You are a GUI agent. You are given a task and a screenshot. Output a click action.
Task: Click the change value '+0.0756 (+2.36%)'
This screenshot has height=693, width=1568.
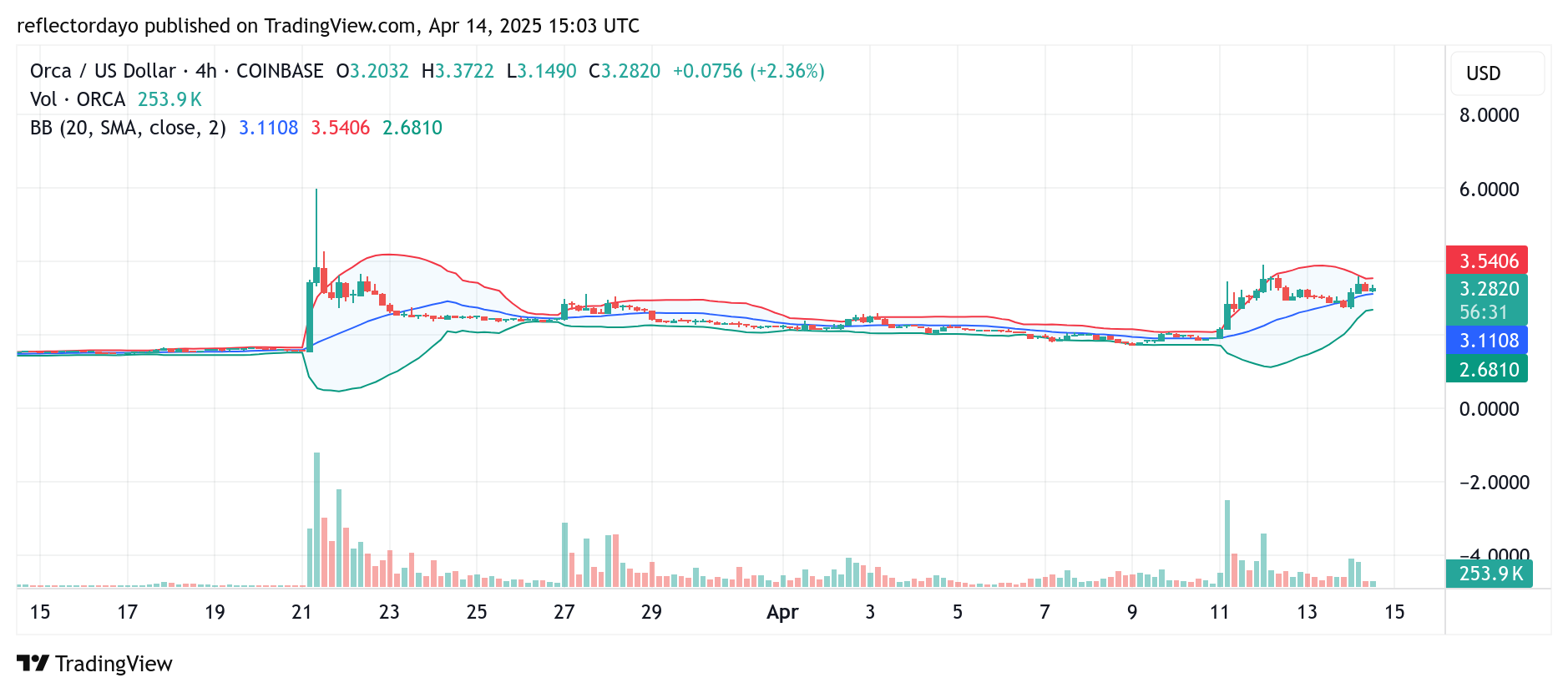tap(749, 71)
